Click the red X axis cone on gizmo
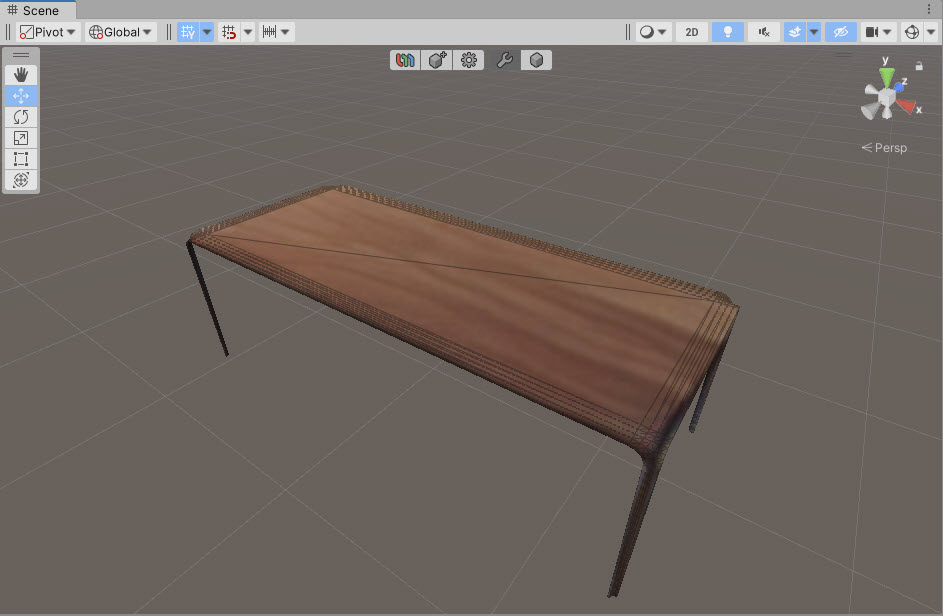The height and width of the screenshot is (616, 943). 906,106
